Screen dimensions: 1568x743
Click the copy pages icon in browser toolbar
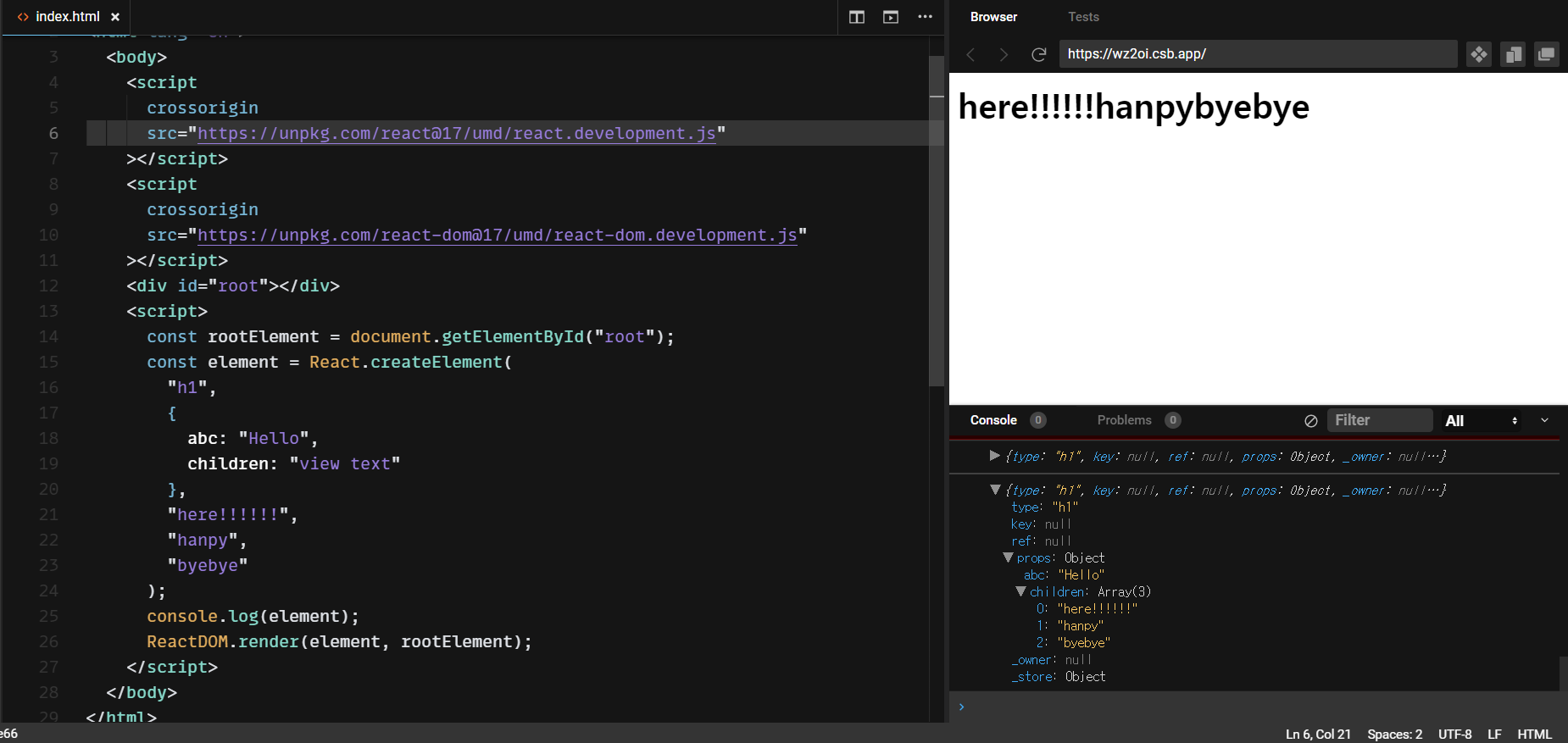pyautogui.click(x=1513, y=54)
